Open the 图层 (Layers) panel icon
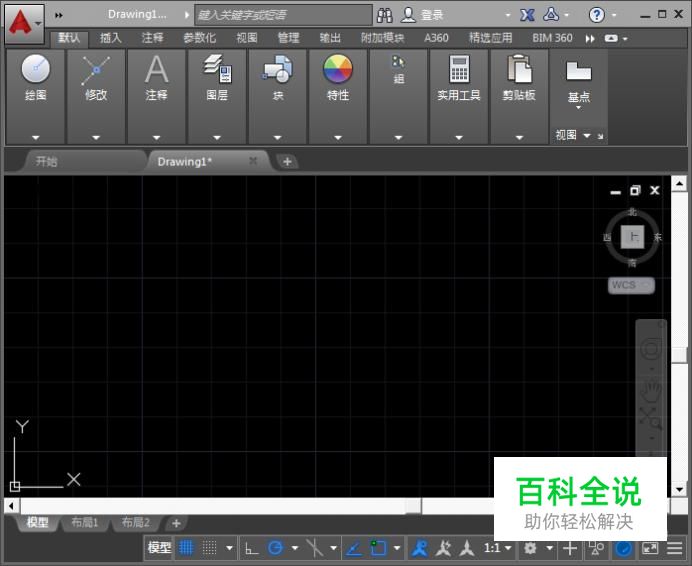Screen dimensions: 692x566 (x=217, y=70)
